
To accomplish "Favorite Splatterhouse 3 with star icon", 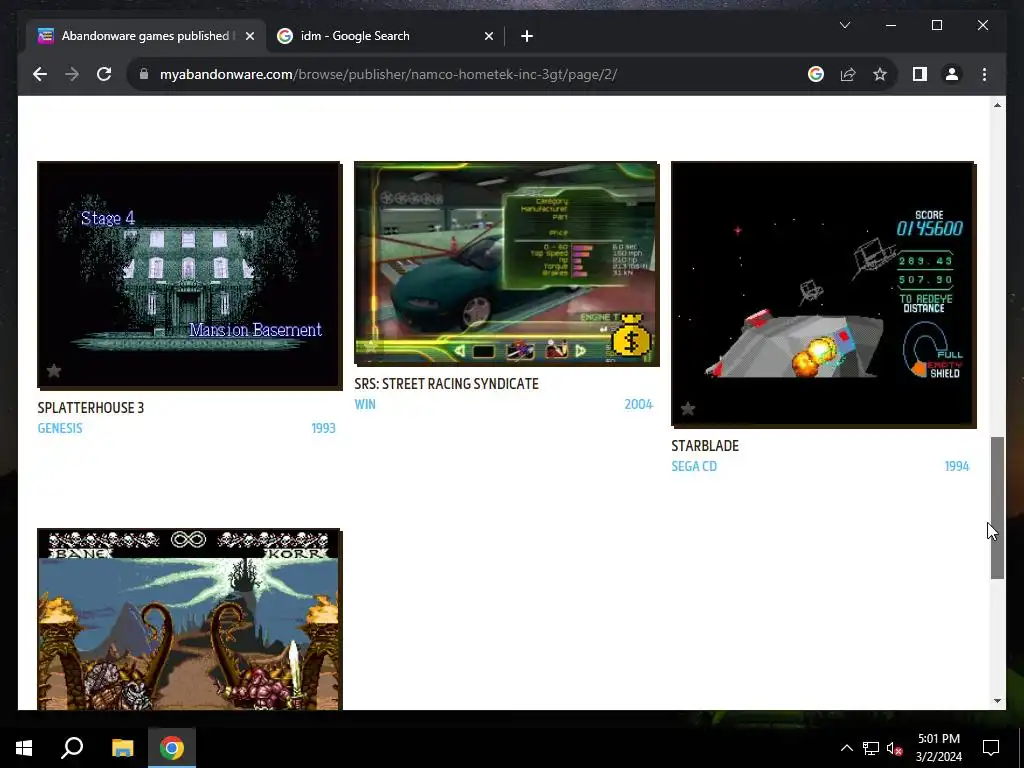I will [54, 371].
